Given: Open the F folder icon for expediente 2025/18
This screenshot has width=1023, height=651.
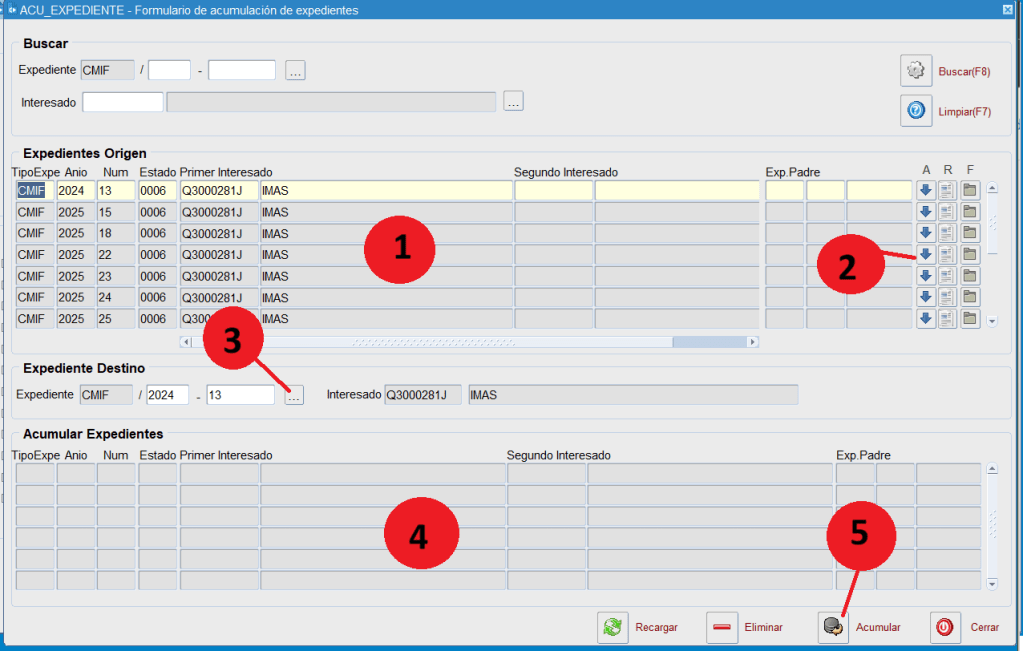Looking at the screenshot, I should [970, 233].
